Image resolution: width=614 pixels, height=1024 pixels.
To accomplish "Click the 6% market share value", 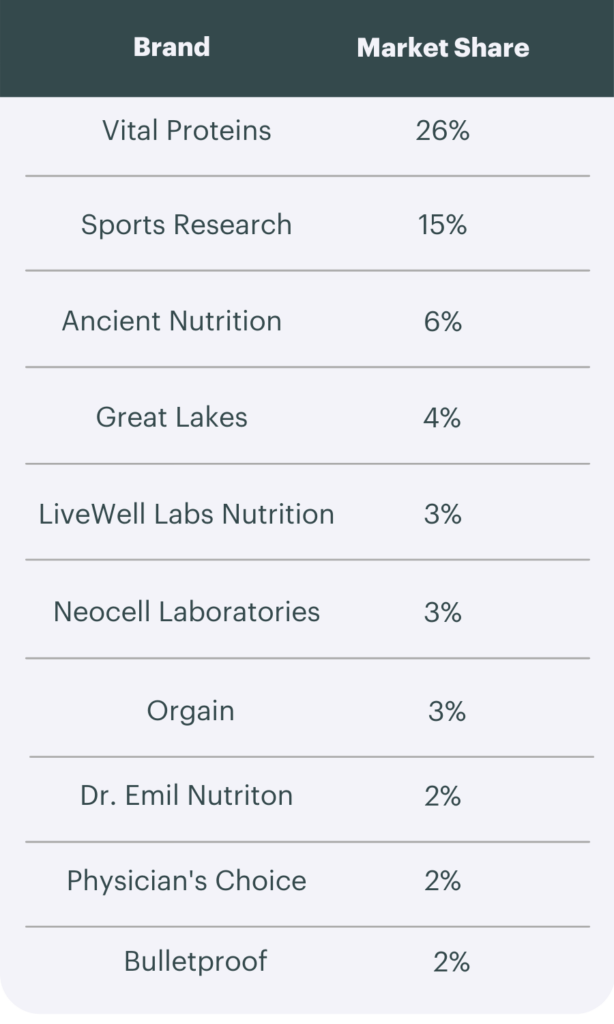I will coord(443,321).
